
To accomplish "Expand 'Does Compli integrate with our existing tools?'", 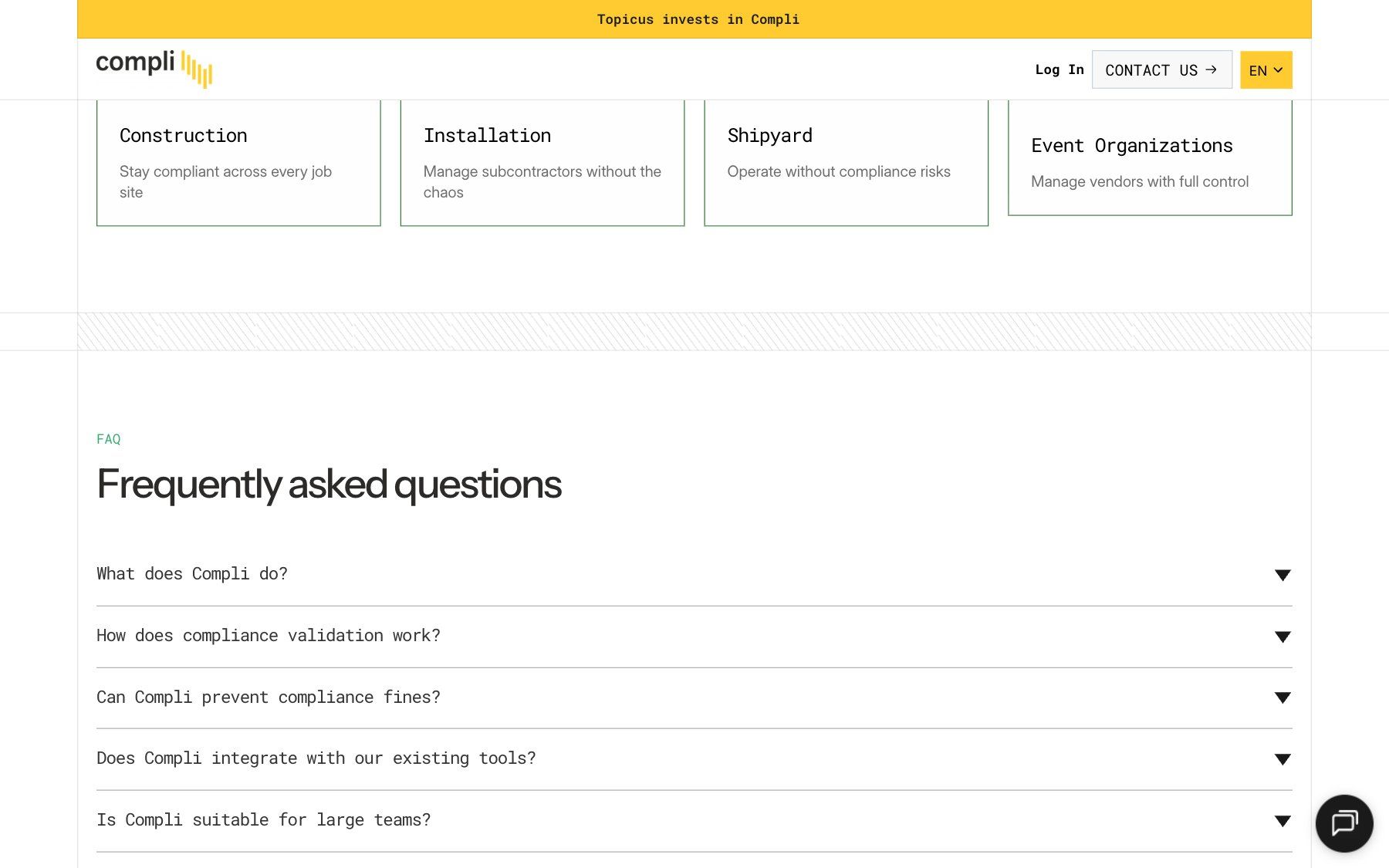I will (694, 759).
